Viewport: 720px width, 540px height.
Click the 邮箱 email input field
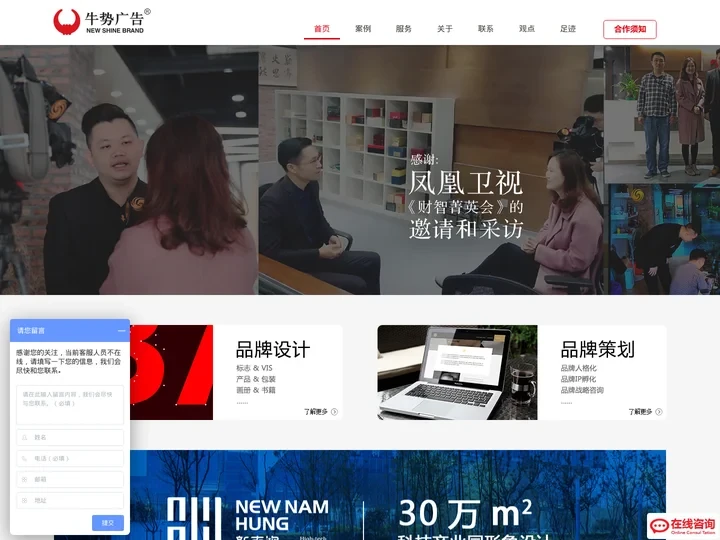70,479
